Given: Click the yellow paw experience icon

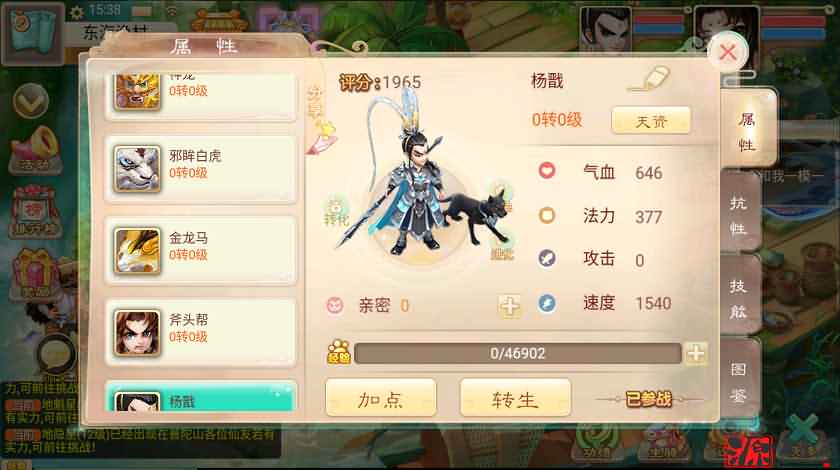Looking at the screenshot, I should coord(339,352).
